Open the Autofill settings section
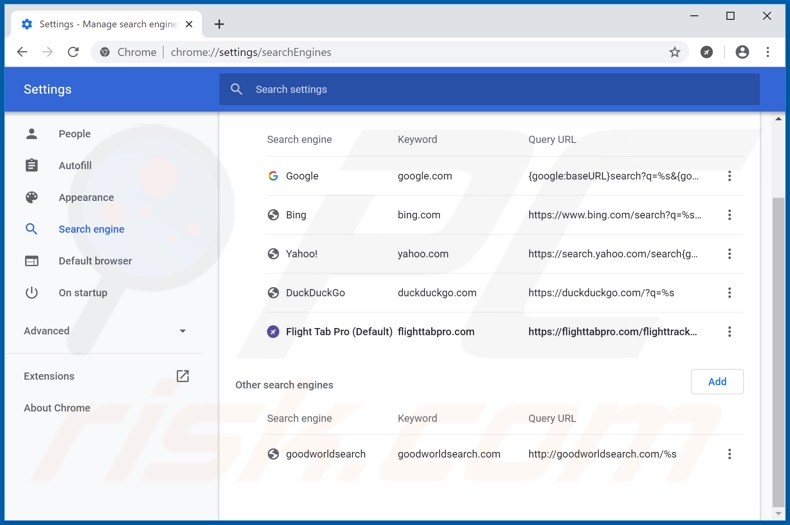The image size is (790, 525). coord(75,165)
